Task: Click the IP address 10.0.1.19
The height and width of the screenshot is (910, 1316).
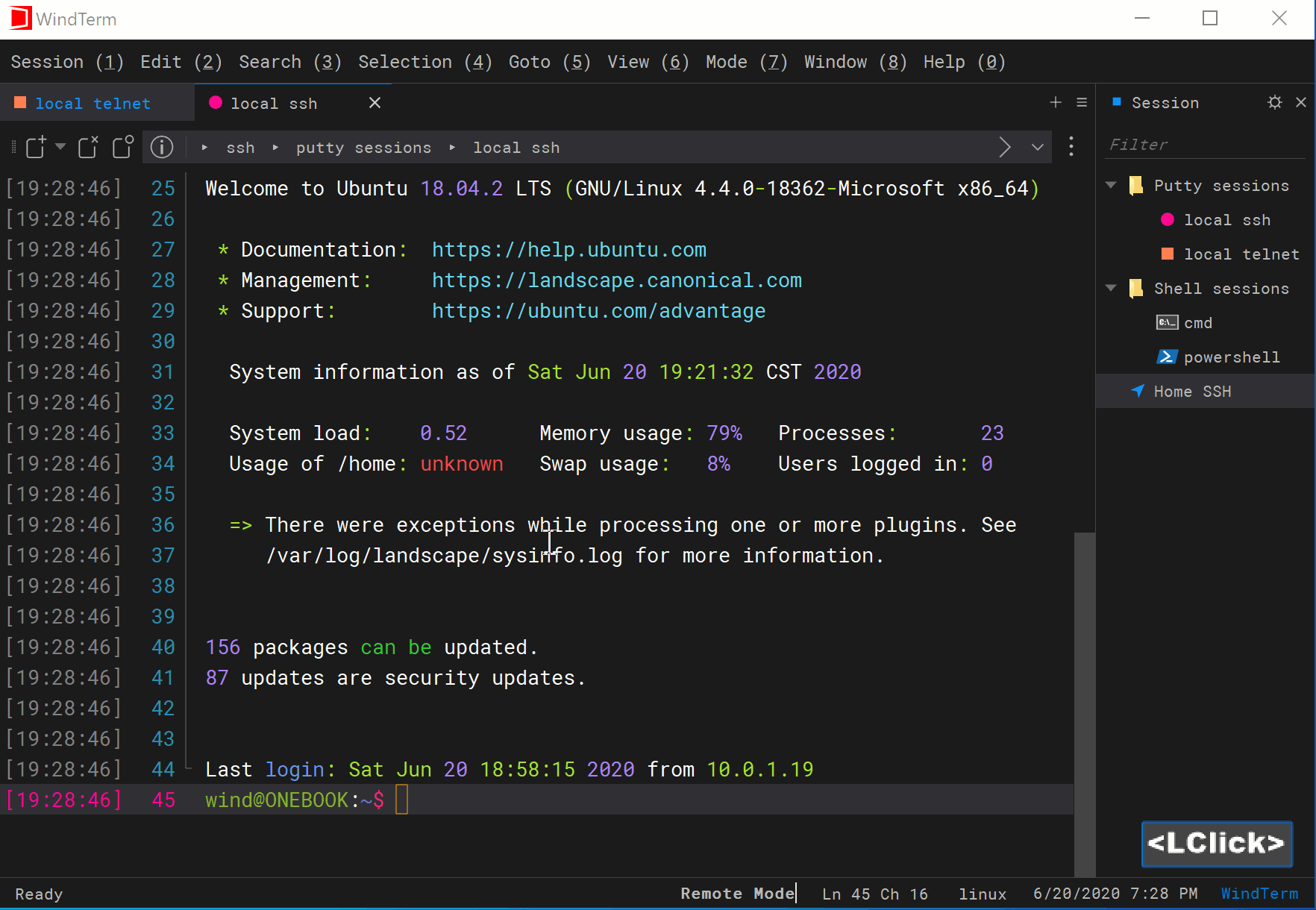Action: click(760, 770)
